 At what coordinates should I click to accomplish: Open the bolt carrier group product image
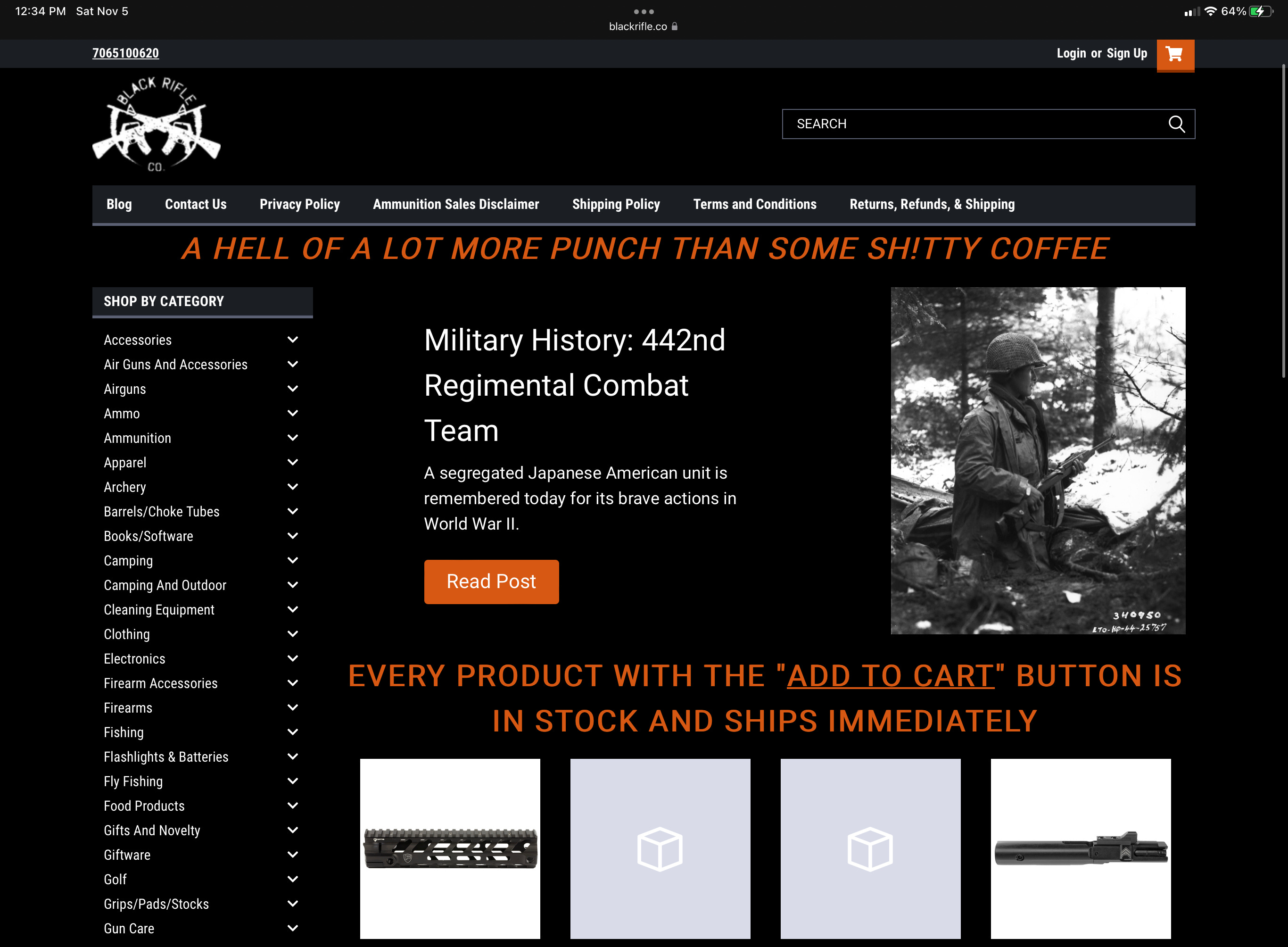(x=1081, y=848)
